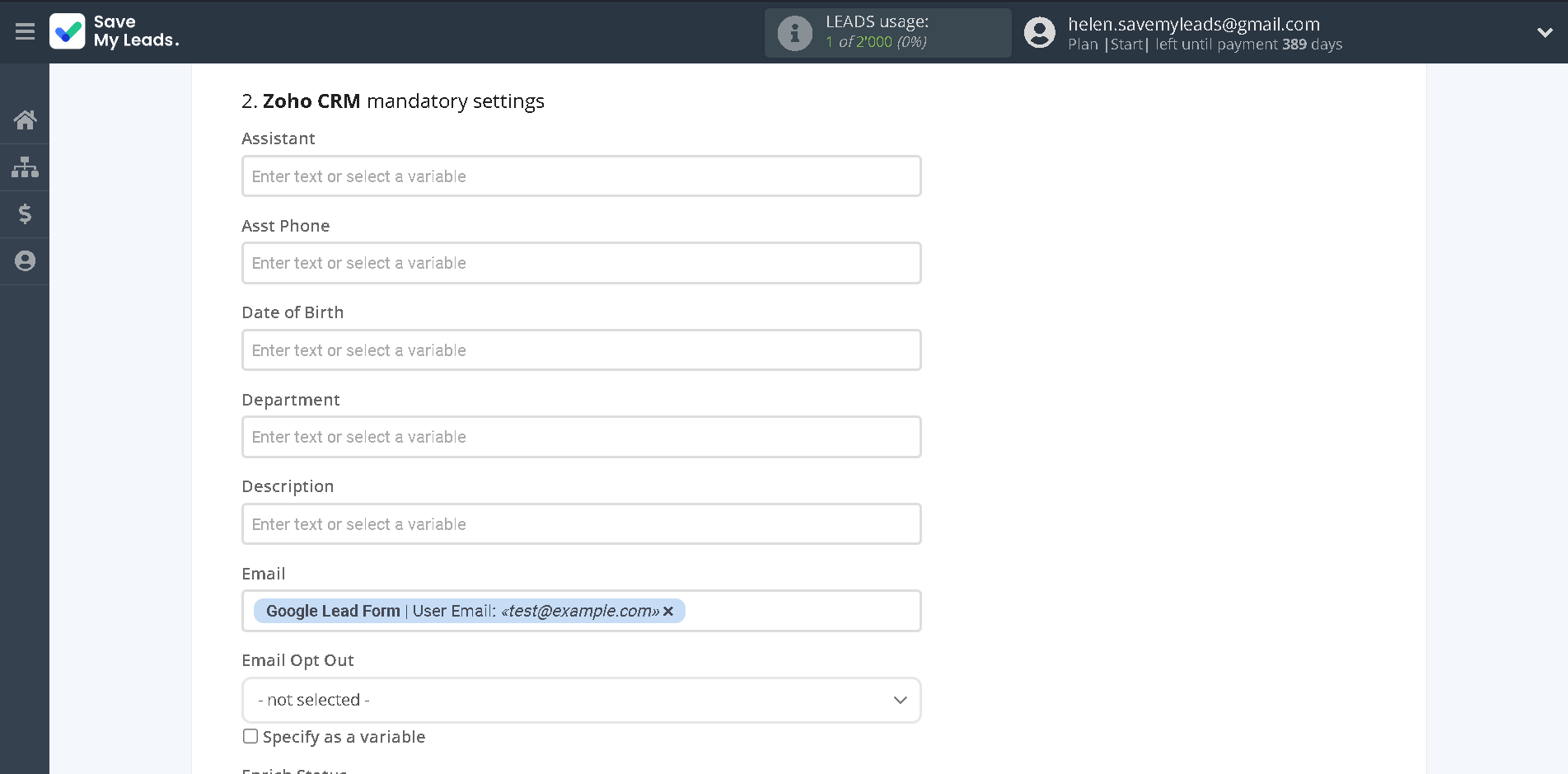Enable the Specify as a variable checkbox
The width and height of the screenshot is (1568, 774).
pyautogui.click(x=250, y=736)
